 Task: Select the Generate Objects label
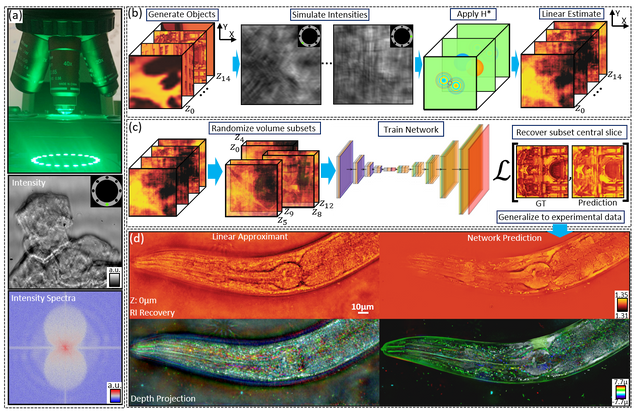[179, 17]
